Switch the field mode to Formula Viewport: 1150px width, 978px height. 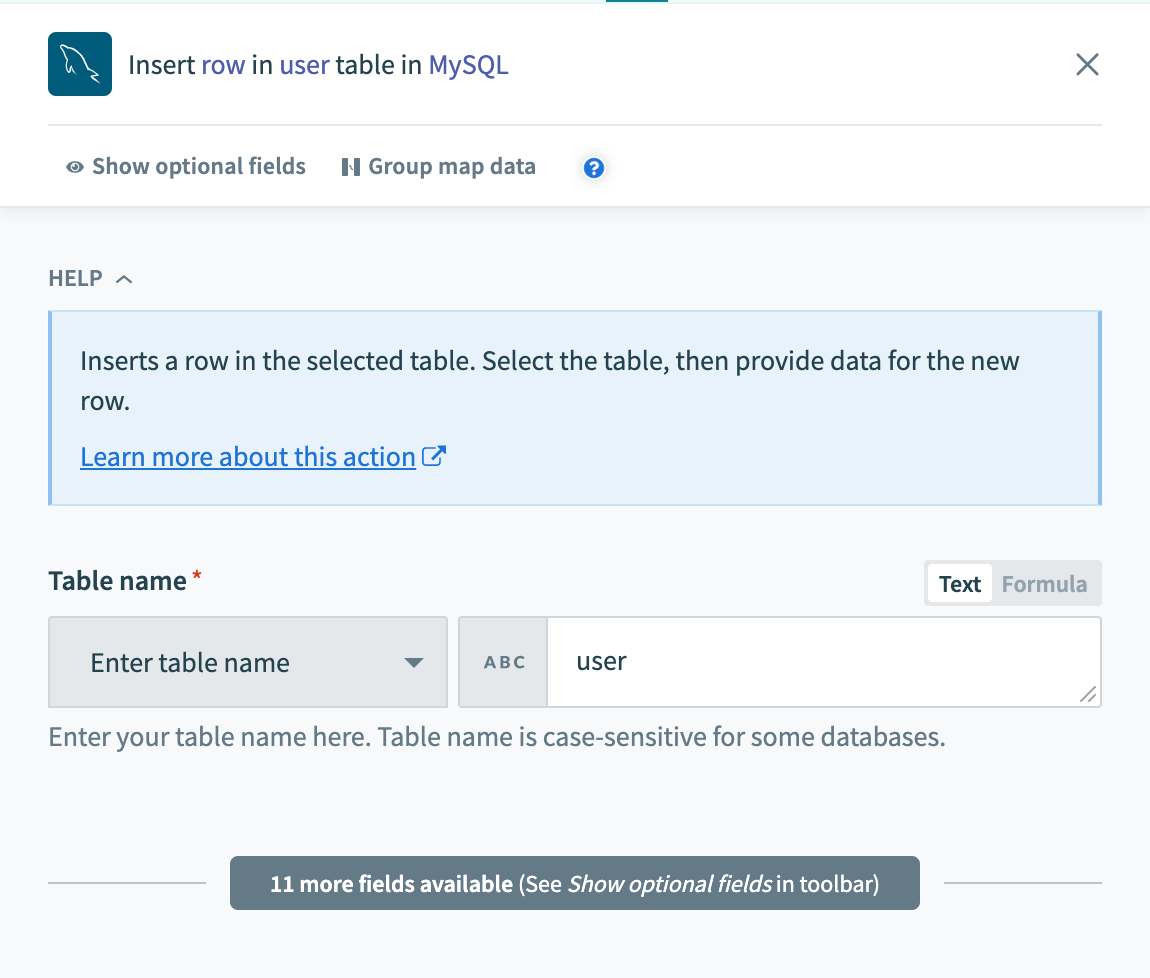[1044, 584]
